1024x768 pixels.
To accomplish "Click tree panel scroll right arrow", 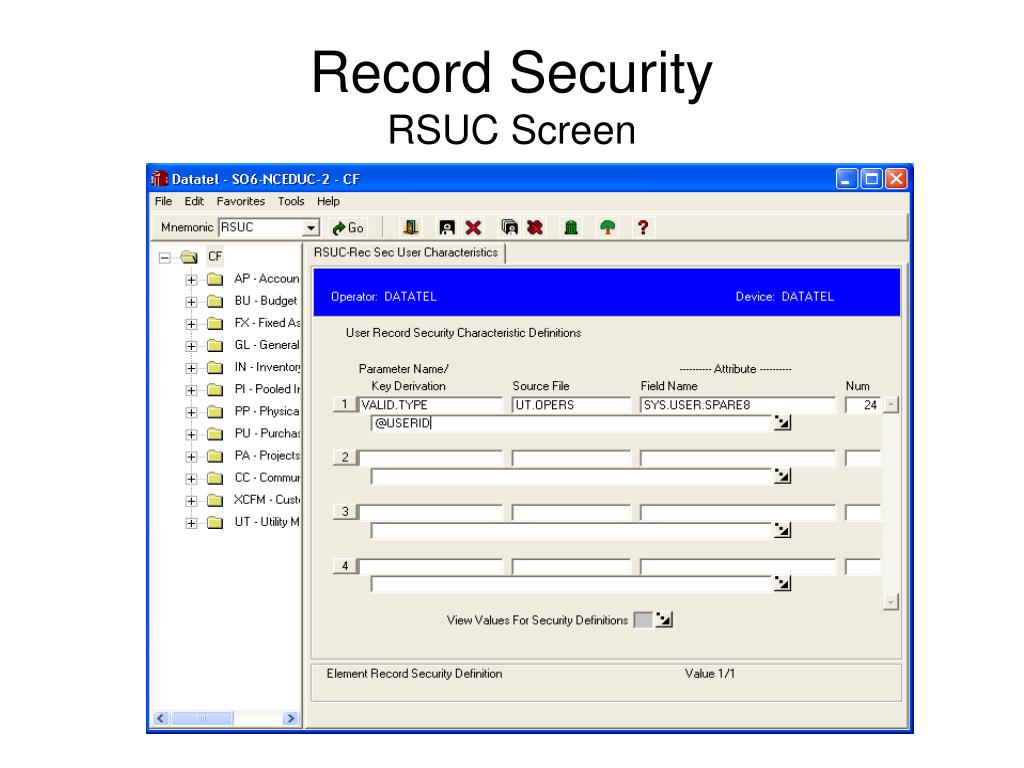I will [291, 718].
